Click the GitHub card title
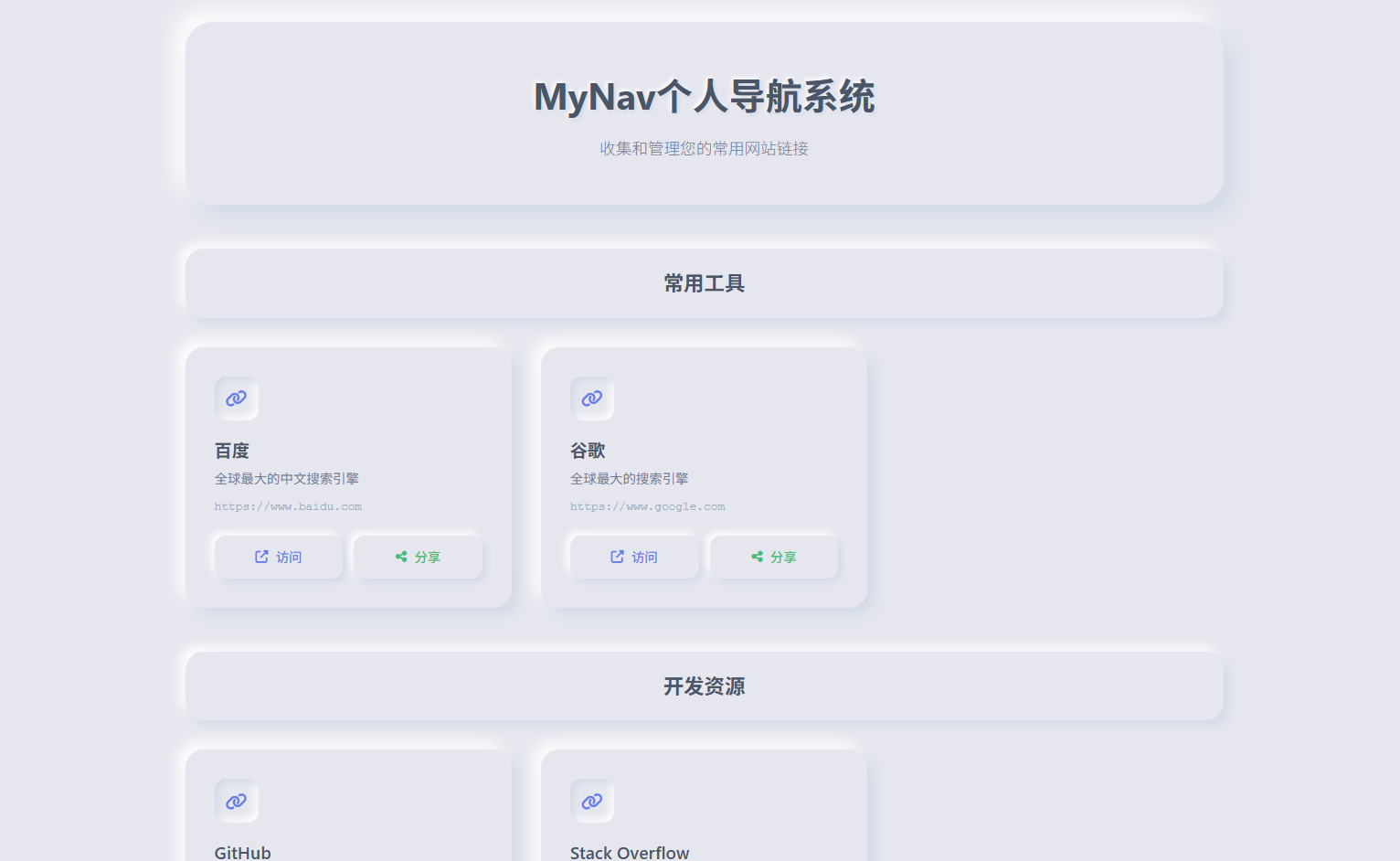This screenshot has width=1400, height=861. (x=243, y=853)
